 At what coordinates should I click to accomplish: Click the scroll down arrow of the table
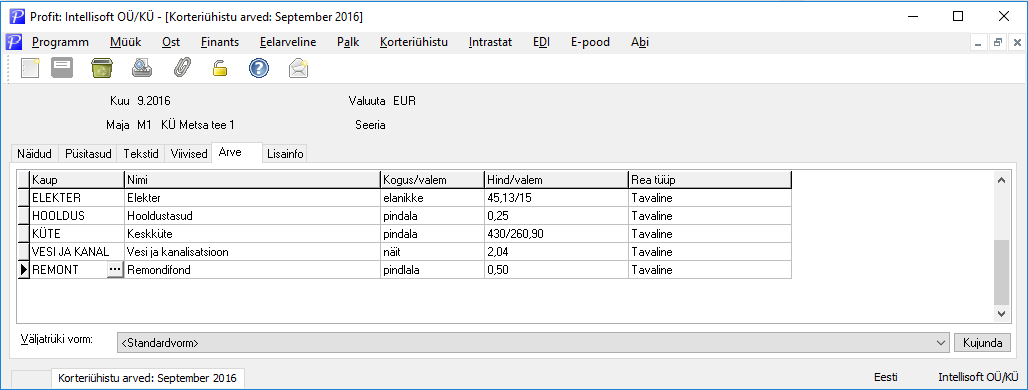[1000, 315]
